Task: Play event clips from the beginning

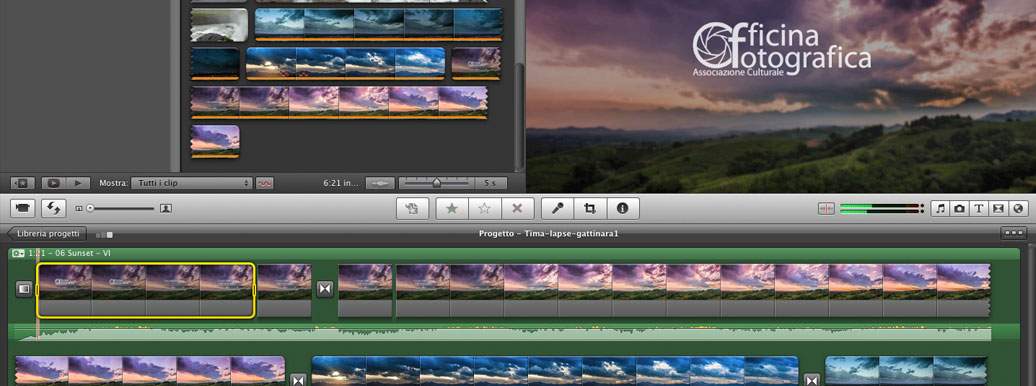Action: [x=78, y=183]
